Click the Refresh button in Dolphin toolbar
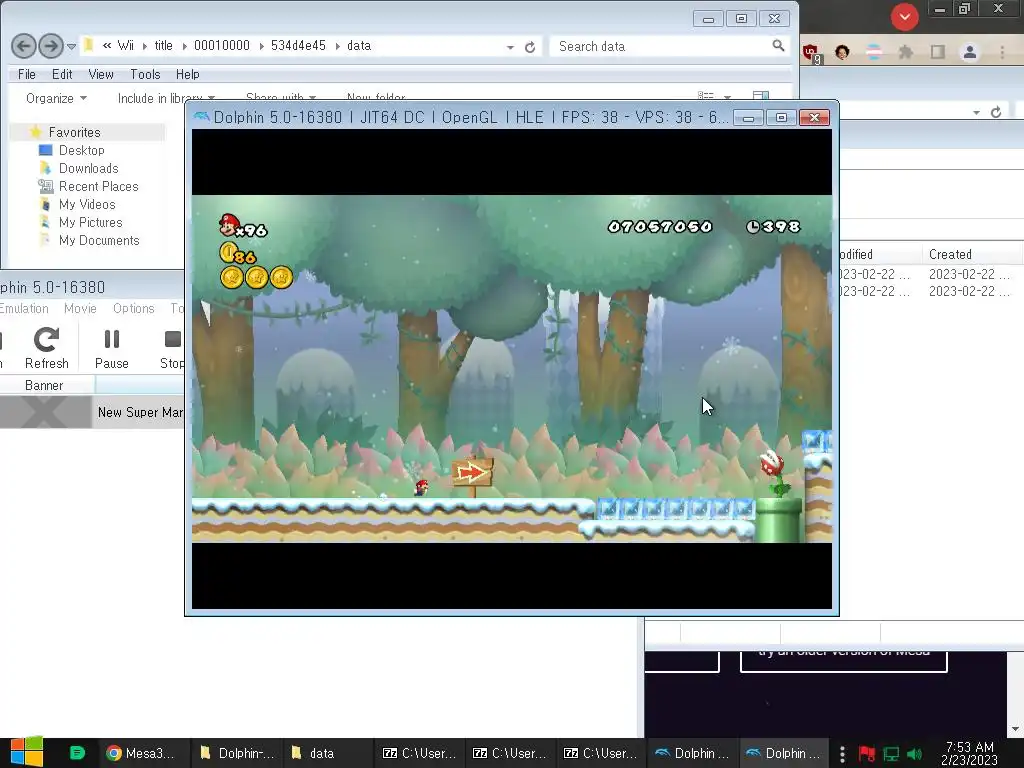The height and width of the screenshot is (768, 1024). pos(46,349)
